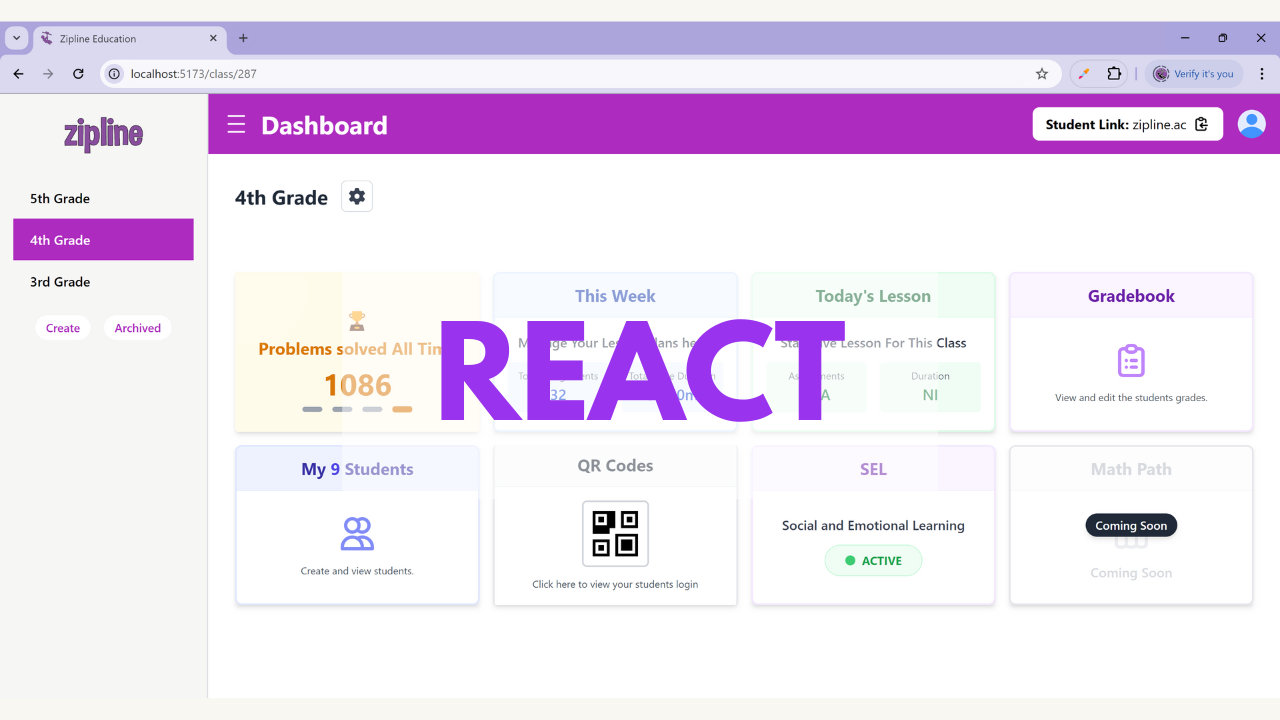The height and width of the screenshot is (720, 1280).
Task: Open the class settings gear icon
Action: pyautogui.click(x=357, y=197)
